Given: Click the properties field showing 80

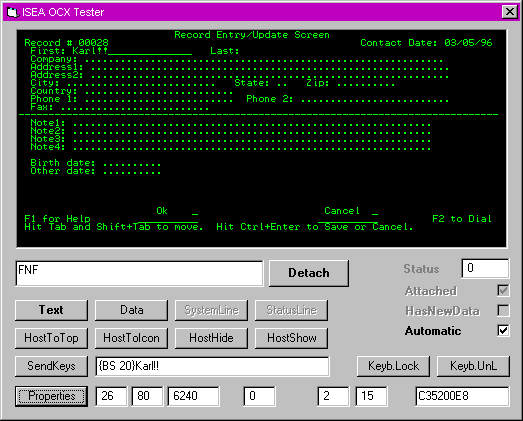Looking at the screenshot, I should pos(147,396).
